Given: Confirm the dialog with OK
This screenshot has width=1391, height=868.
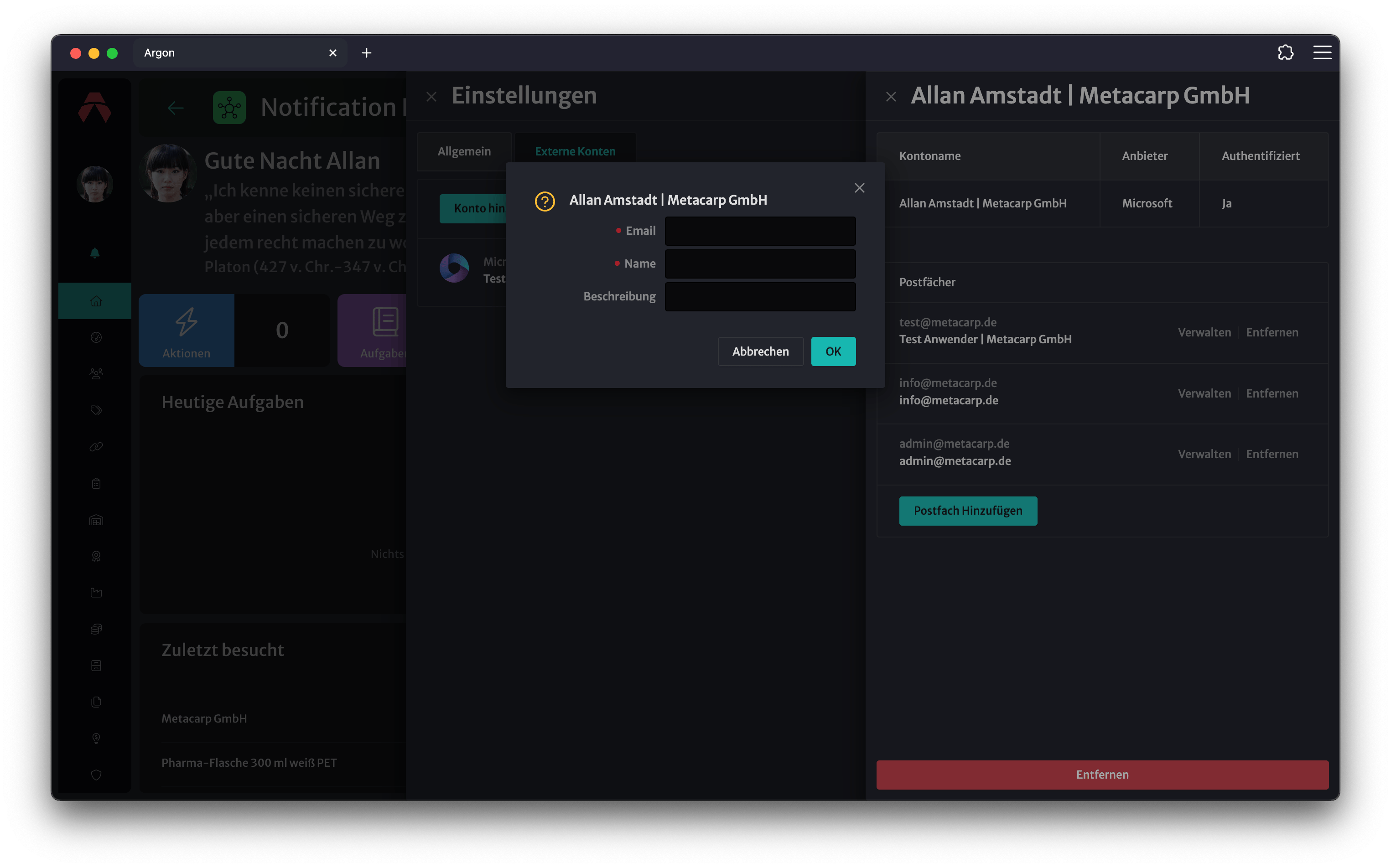Looking at the screenshot, I should pyautogui.click(x=833, y=351).
